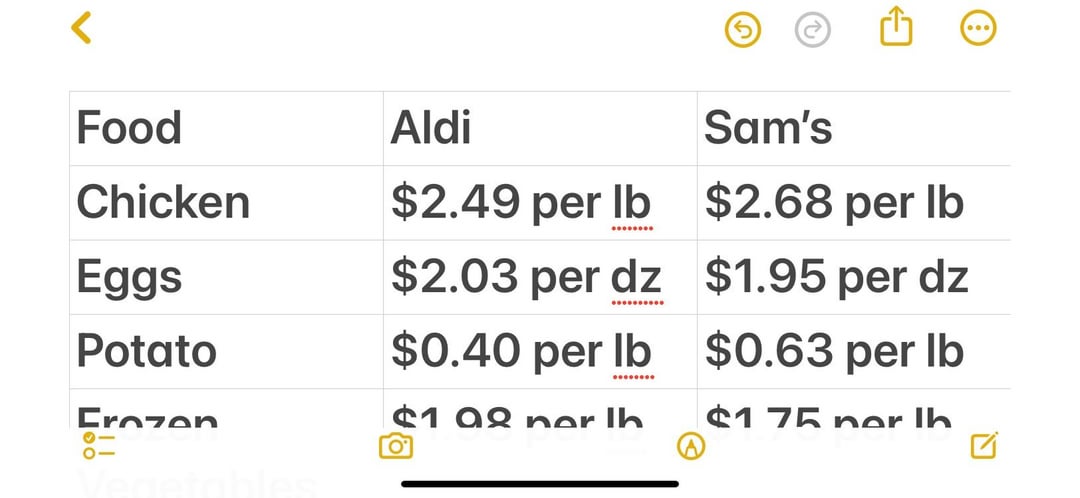Tap the Potato row label cell
Viewport: 1080px width, 498px height.
coord(227,352)
